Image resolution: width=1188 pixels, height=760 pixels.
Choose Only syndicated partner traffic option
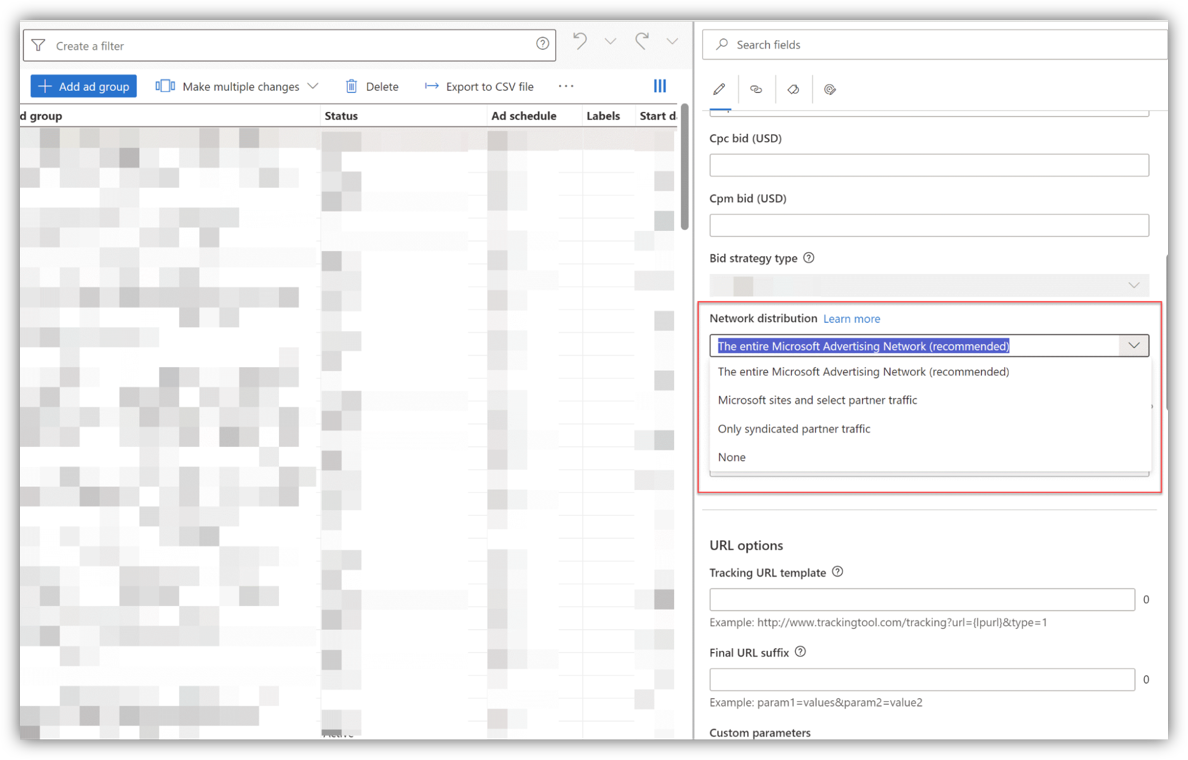pos(794,429)
